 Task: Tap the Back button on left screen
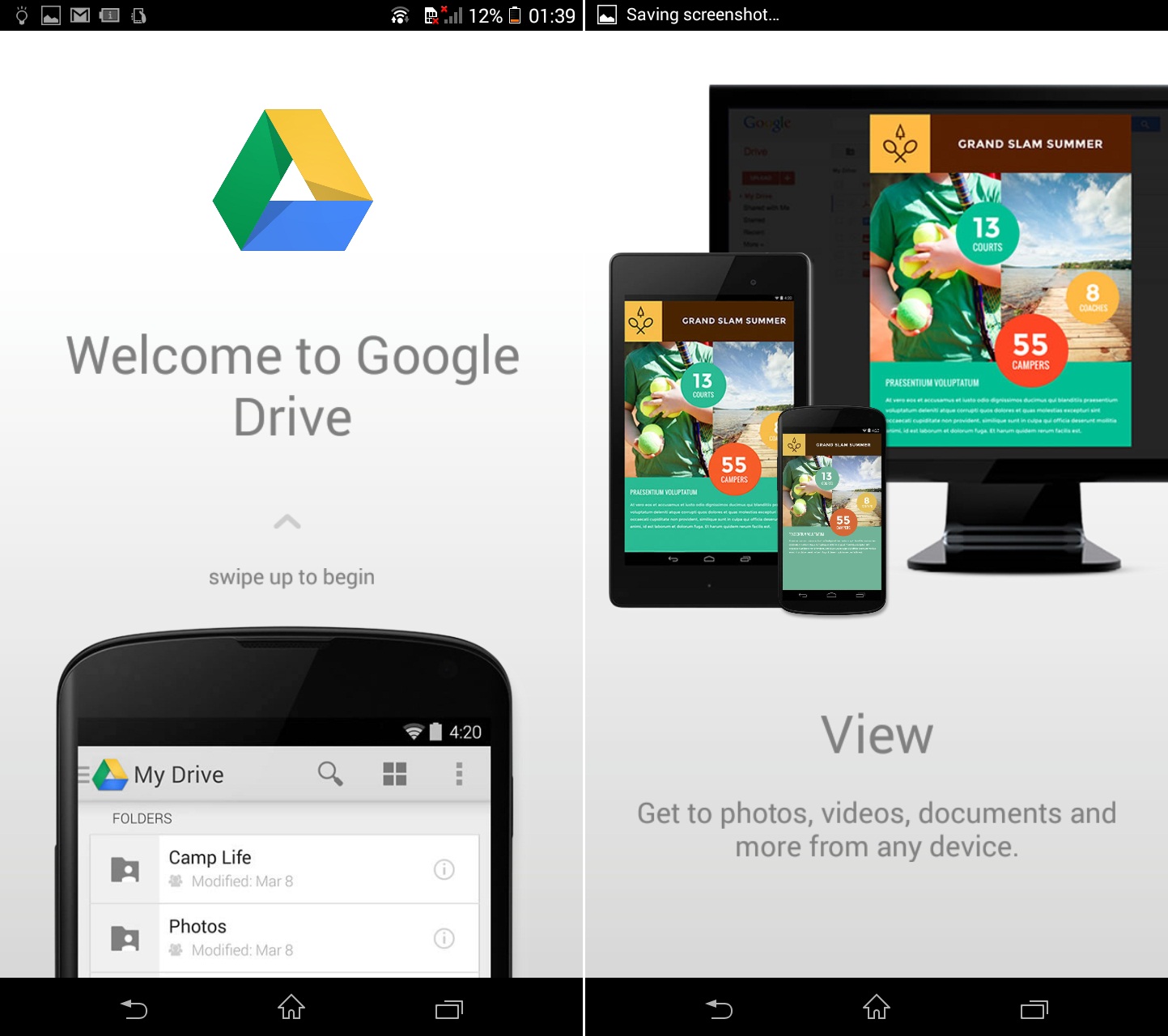(x=134, y=1008)
